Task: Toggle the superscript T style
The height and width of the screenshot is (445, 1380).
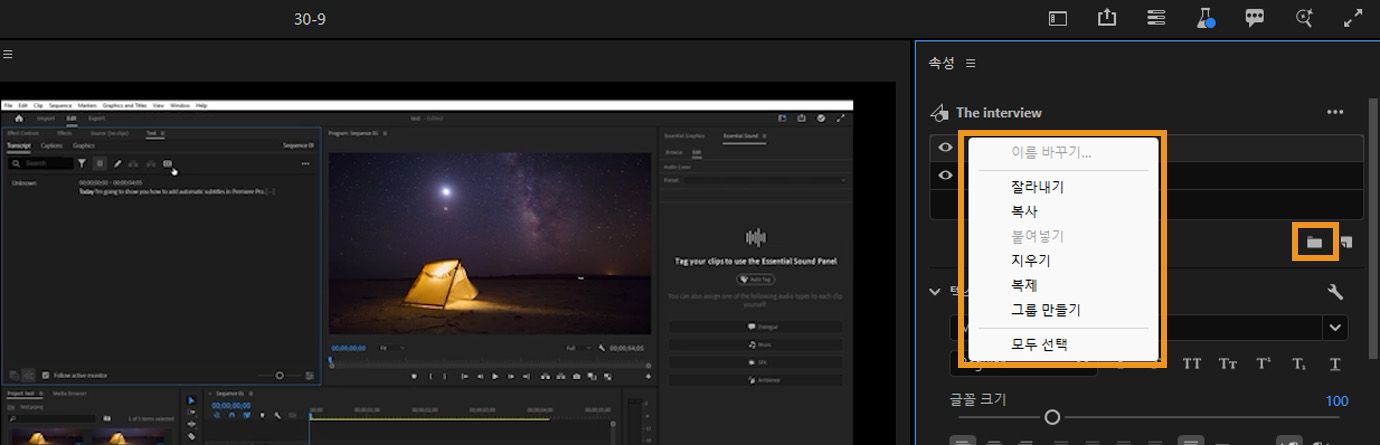Action: click(1263, 364)
